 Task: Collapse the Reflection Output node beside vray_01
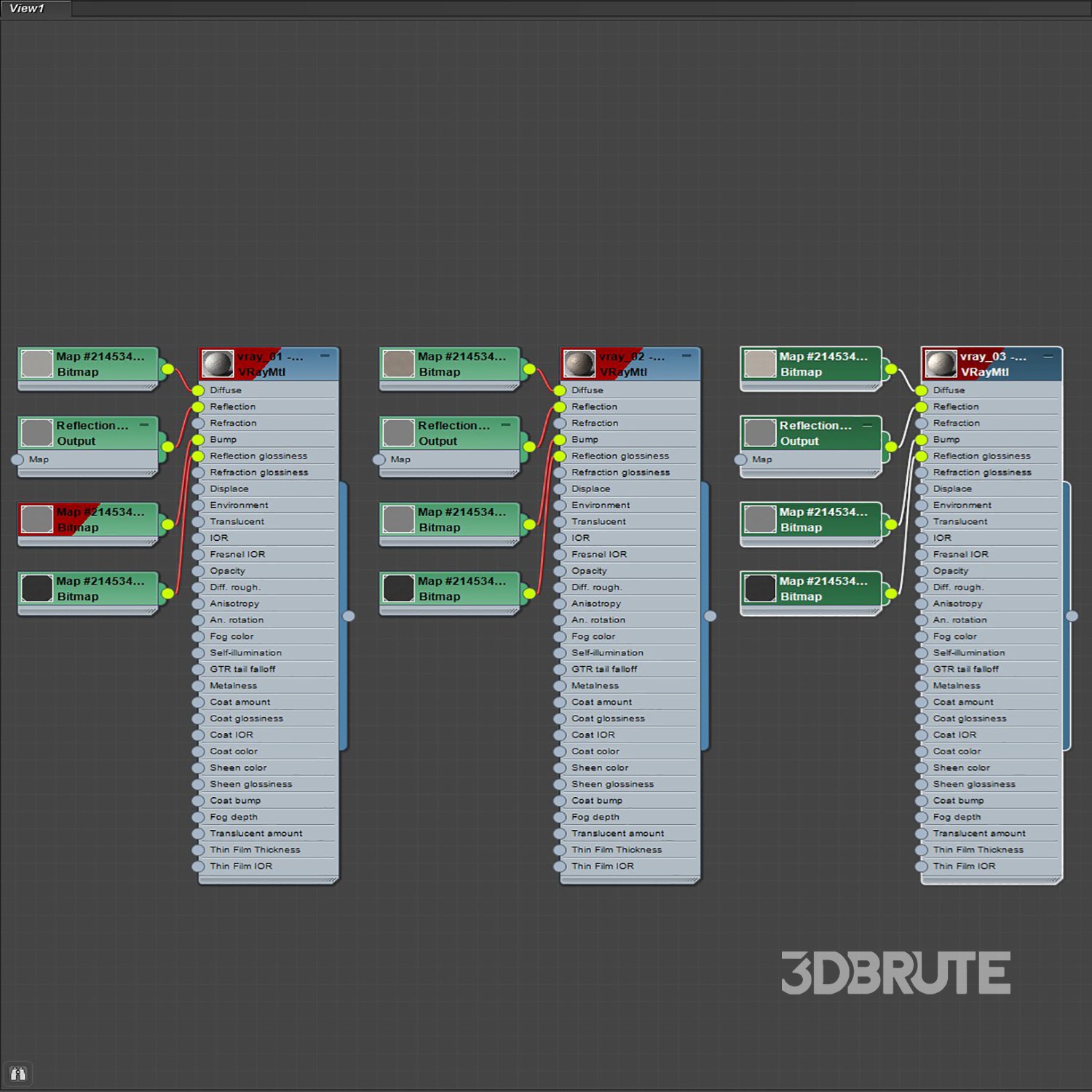pos(144,424)
